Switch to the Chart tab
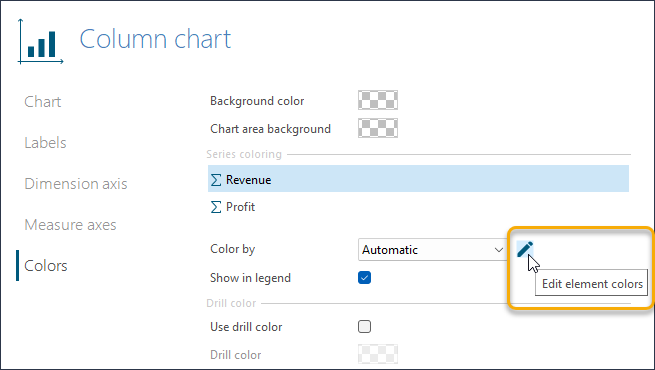Screen dimensions: 655x370 pos(43,101)
